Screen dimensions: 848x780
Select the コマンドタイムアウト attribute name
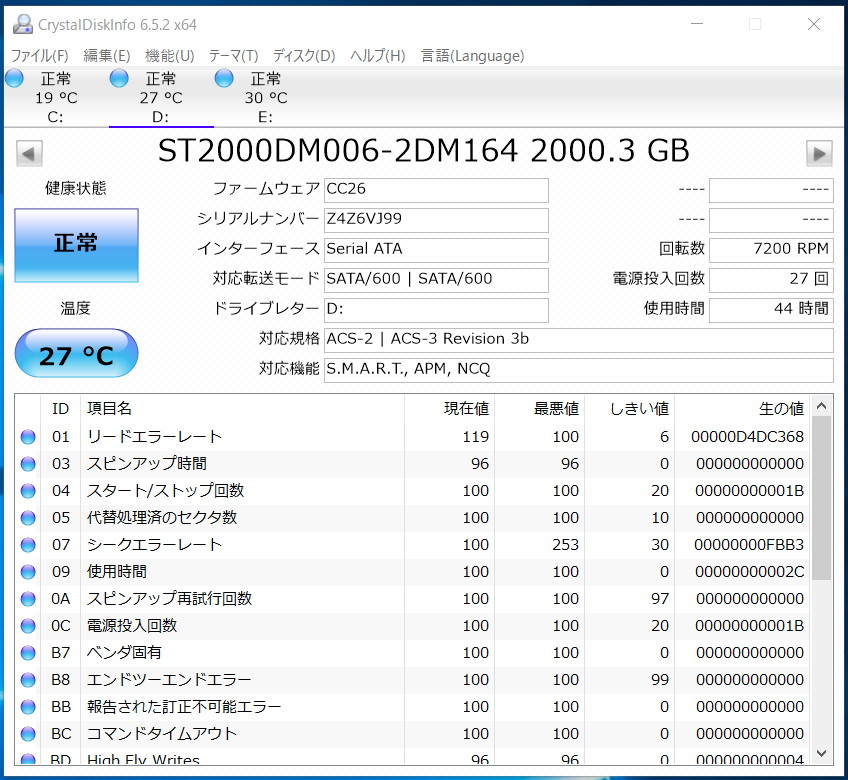click(x=162, y=734)
